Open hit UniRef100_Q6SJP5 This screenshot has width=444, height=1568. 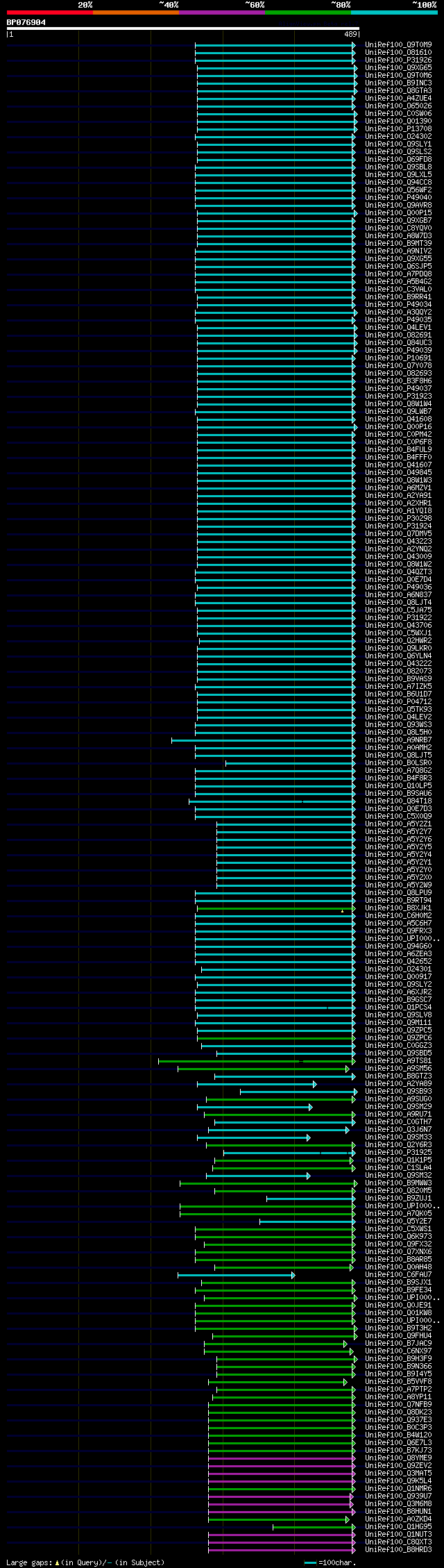coord(398,267)
